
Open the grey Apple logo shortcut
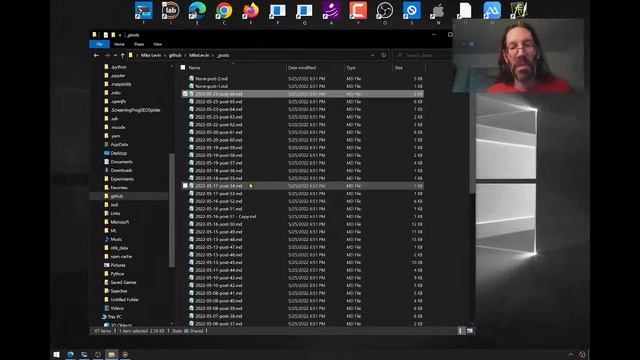click(438, 11)
